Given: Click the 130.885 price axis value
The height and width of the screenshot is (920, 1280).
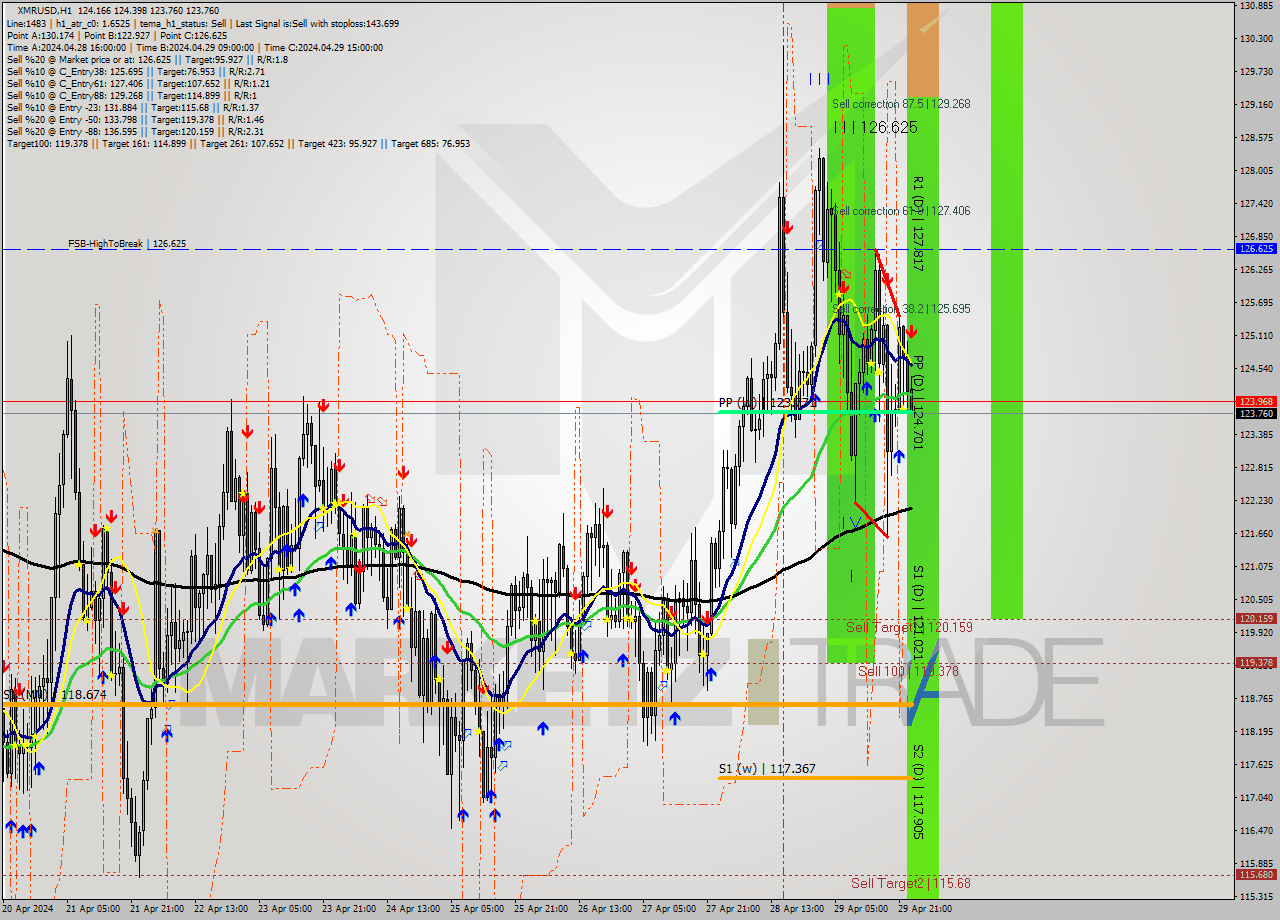Looking at the screenshot, I should [x=1256, y=6].
